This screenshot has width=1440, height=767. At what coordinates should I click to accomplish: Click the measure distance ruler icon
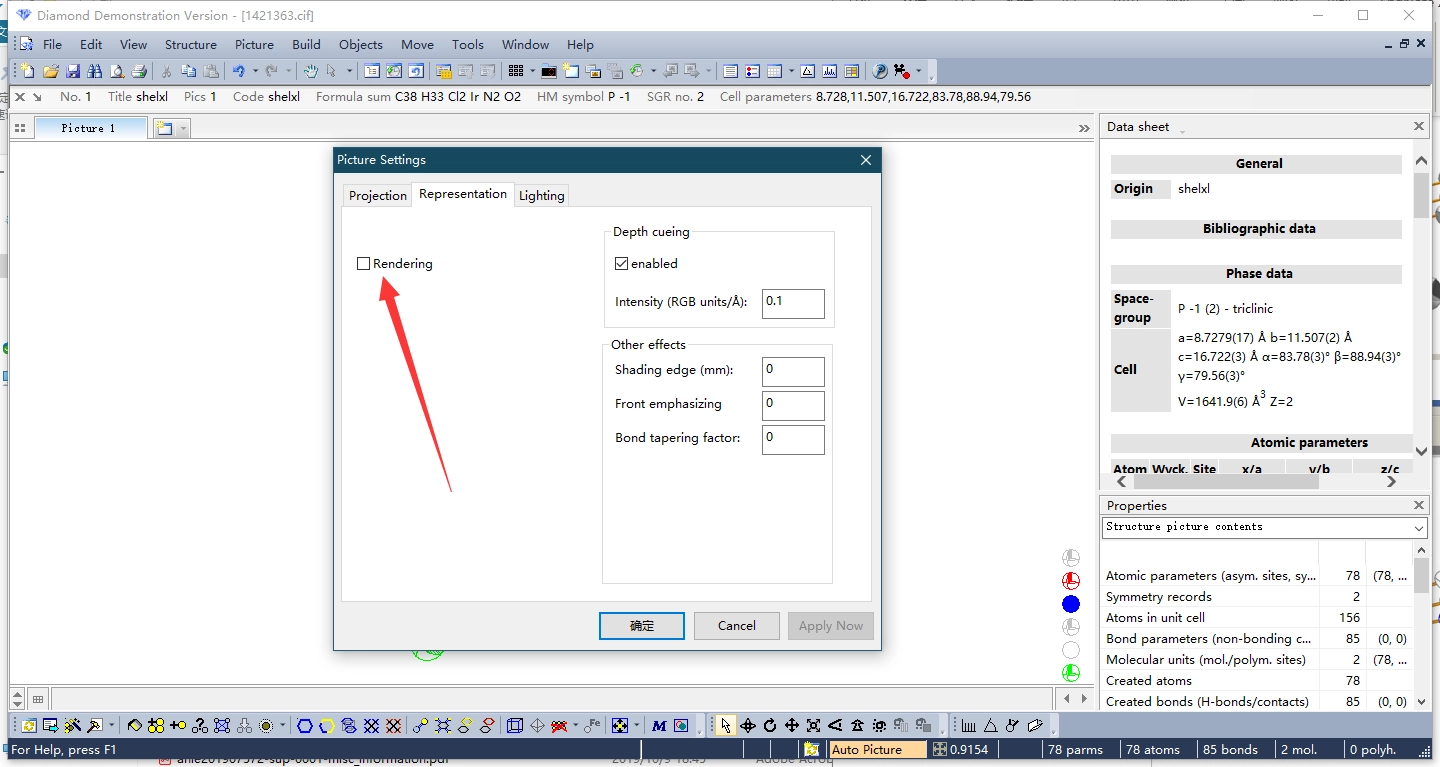[968, 726]
